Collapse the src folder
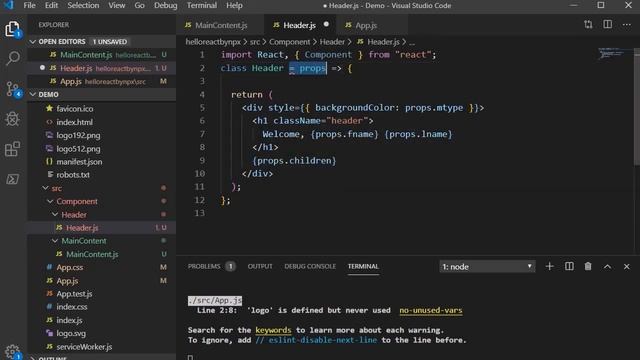 45,188
